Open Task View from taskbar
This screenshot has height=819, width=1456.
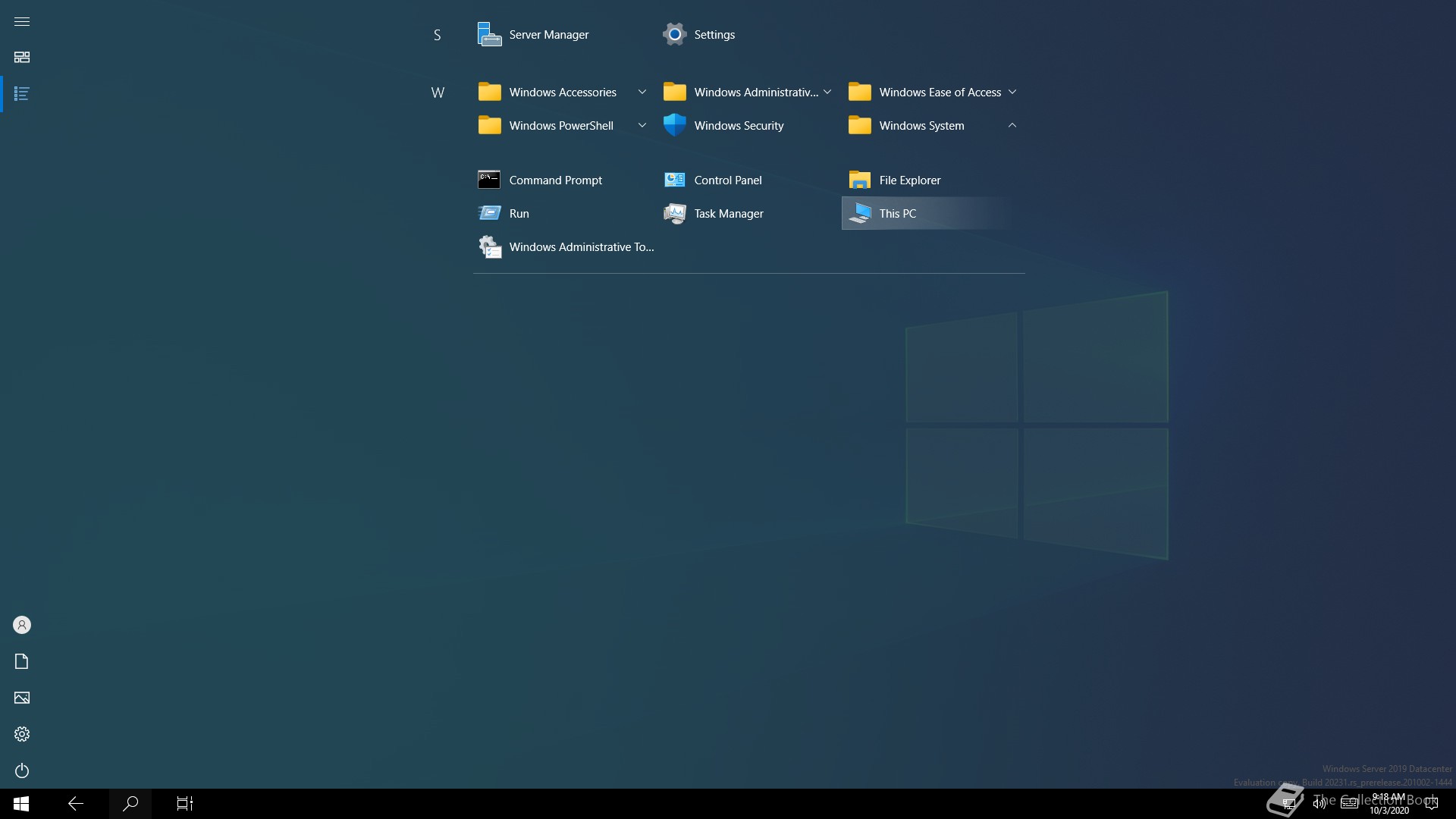(185, 804)
